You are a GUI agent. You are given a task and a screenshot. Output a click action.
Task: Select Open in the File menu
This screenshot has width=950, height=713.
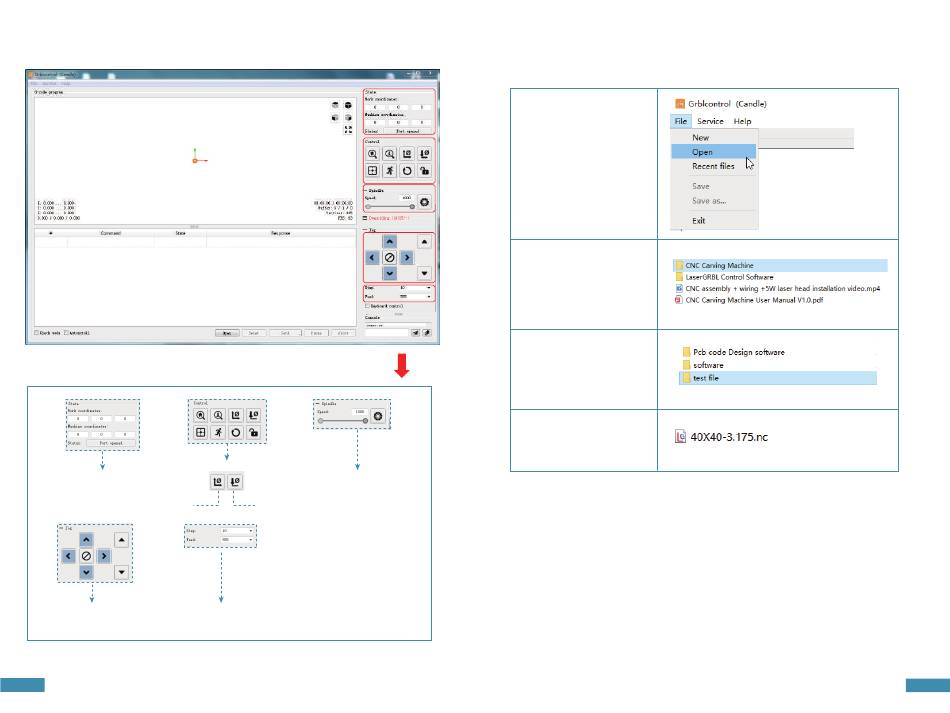702,152
